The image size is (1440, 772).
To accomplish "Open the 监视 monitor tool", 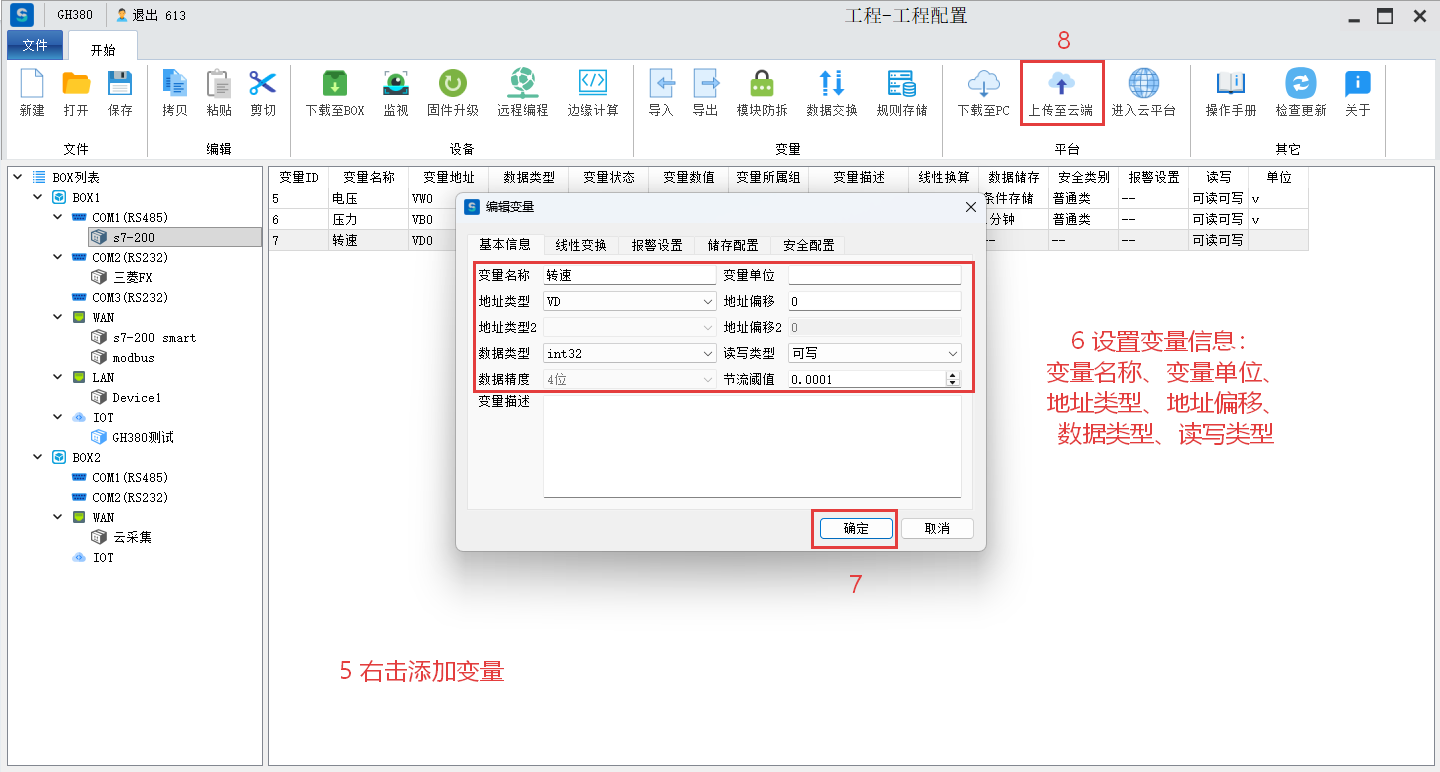I will 396,83.
